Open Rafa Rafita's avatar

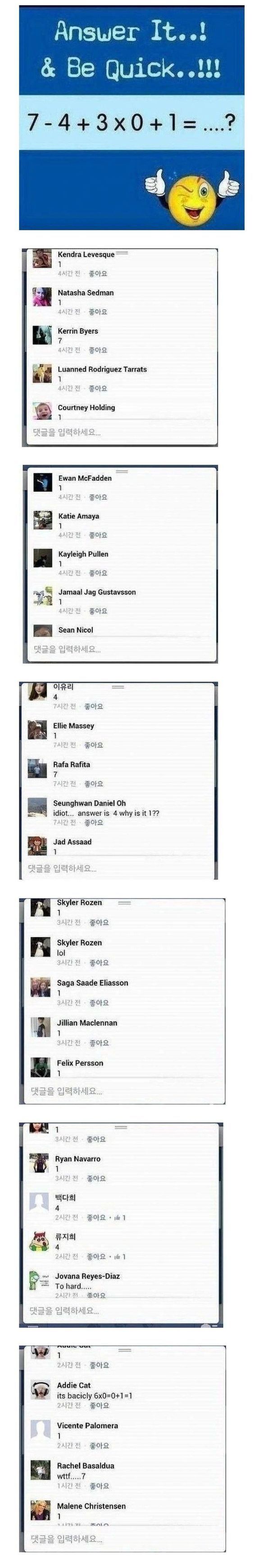(38, 768)
